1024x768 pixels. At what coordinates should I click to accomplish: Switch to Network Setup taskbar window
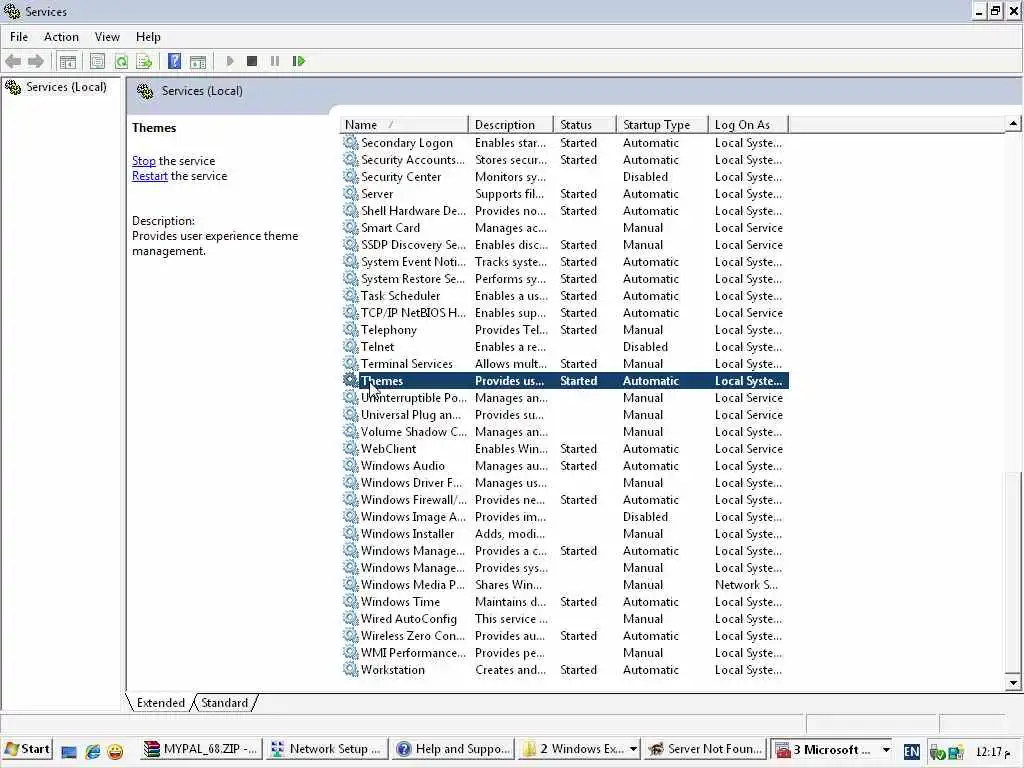coord(327,749)
